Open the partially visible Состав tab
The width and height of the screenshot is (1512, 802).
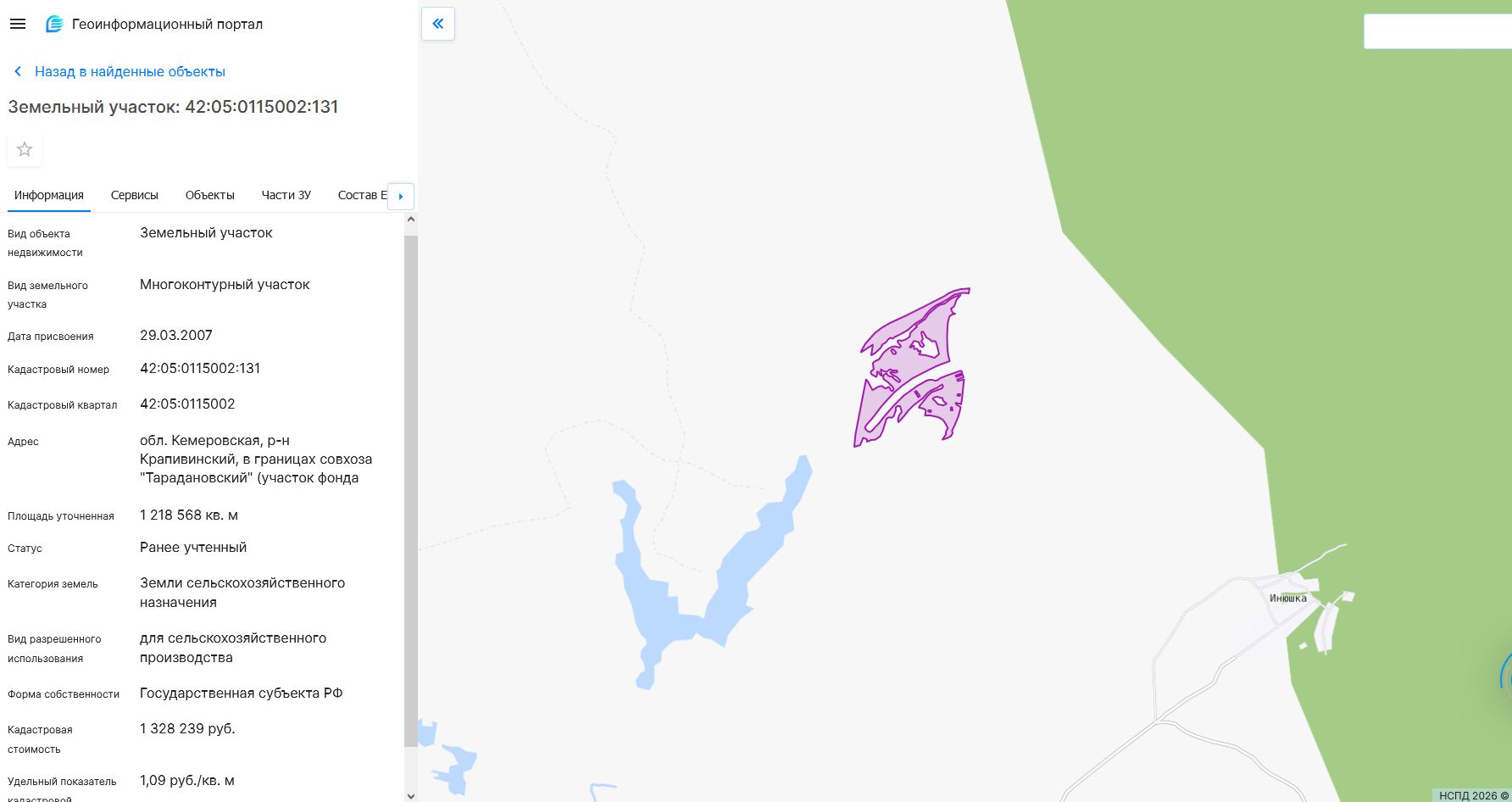[362, 195]
